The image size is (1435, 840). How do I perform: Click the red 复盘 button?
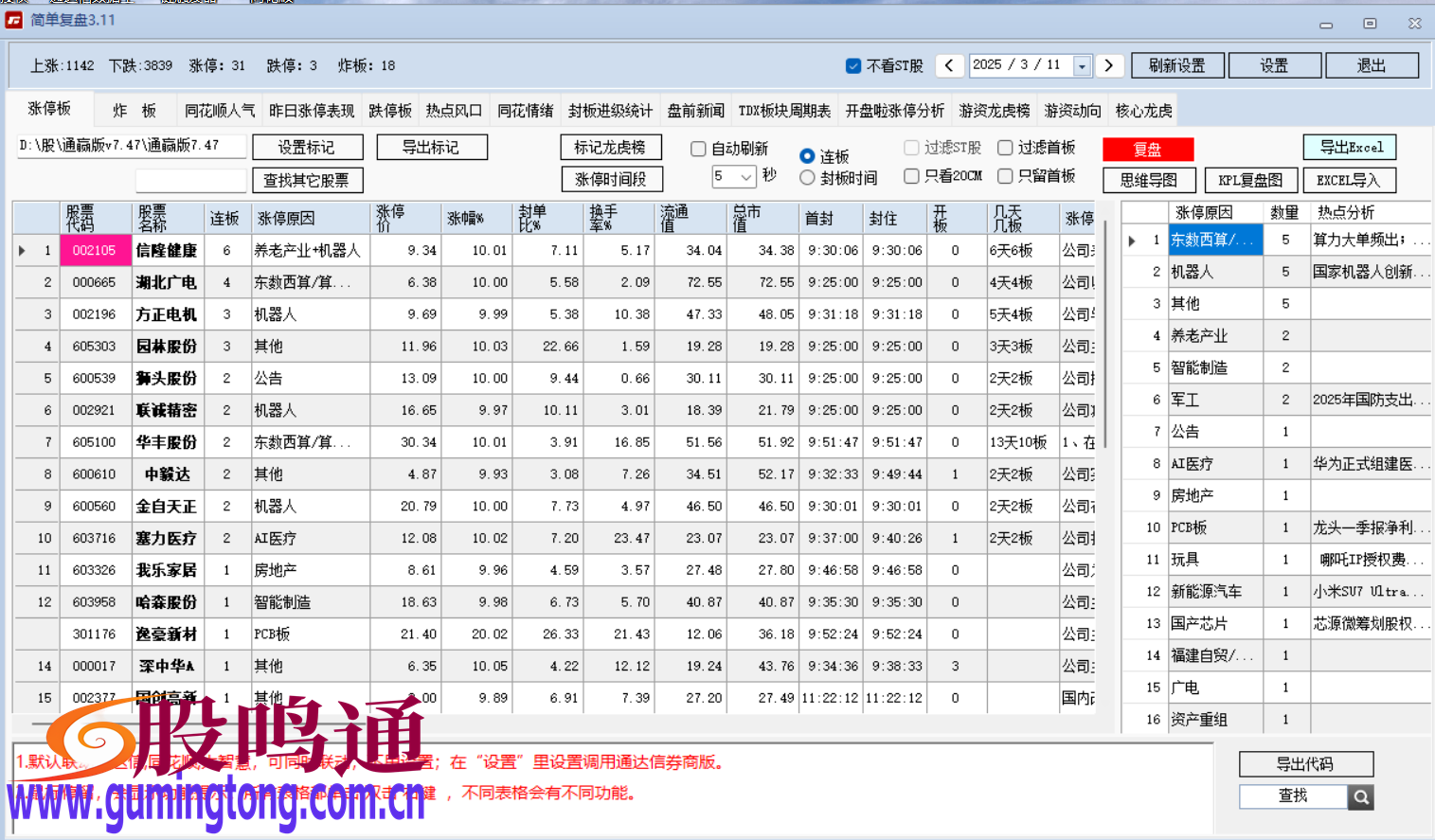1147,149
